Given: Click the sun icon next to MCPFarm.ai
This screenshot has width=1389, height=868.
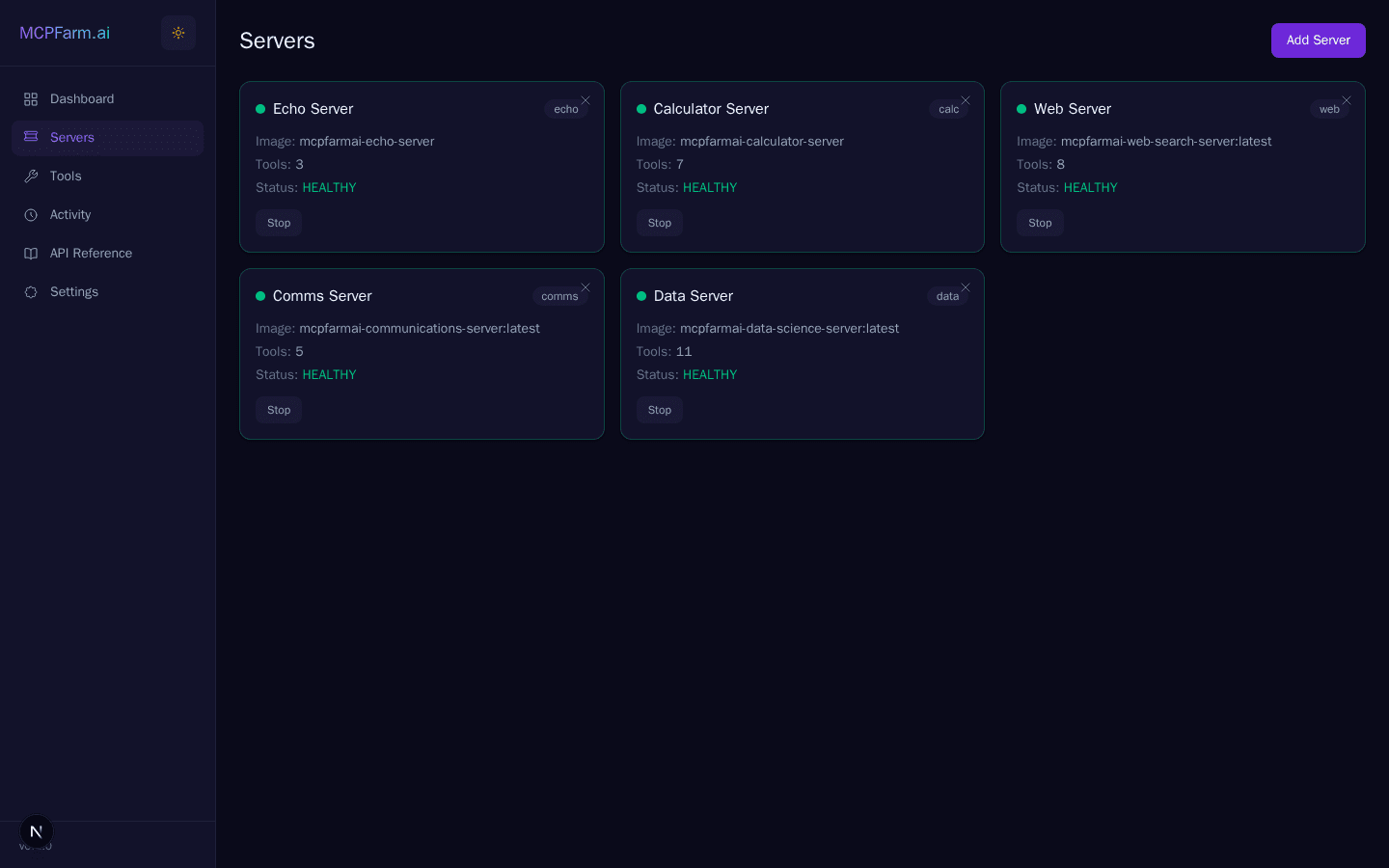Looking at the screenshot, I should click(178, 33).
